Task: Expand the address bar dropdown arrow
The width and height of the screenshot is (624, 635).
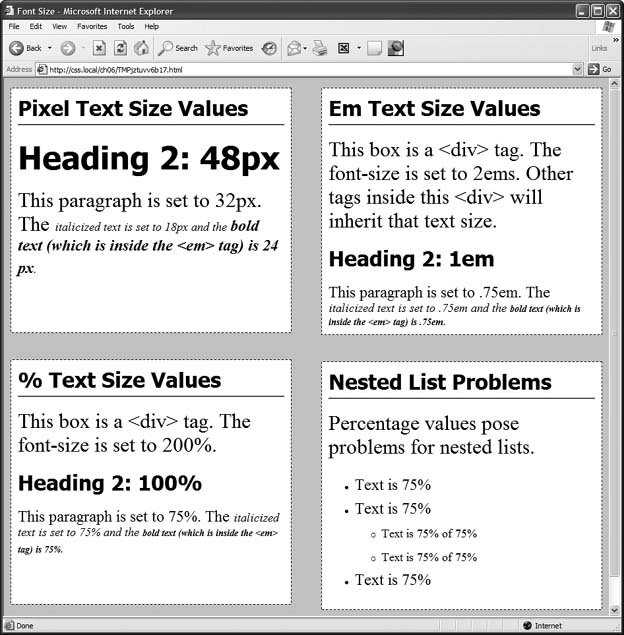Action: [577, 70]
